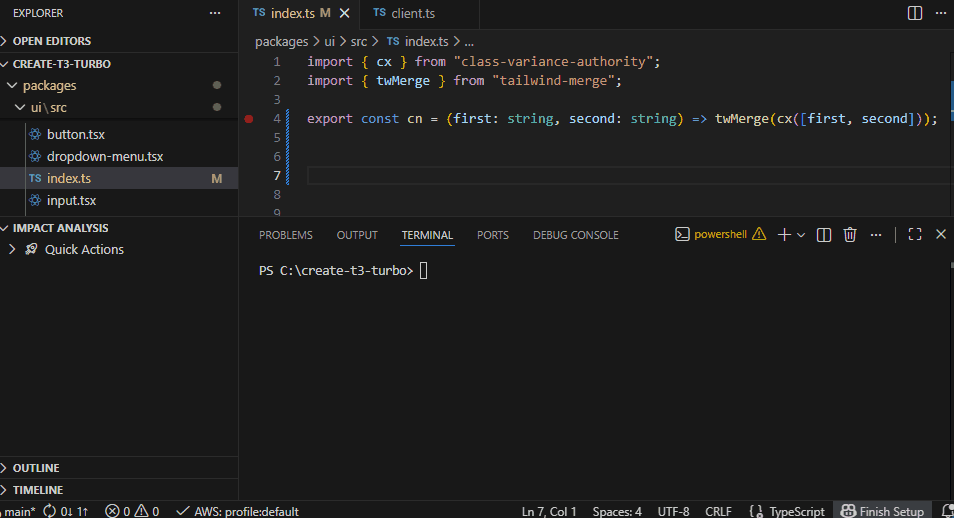954x518 pixels.
Task: Click the React icon of button.tsx
Action: pos(35,135)
